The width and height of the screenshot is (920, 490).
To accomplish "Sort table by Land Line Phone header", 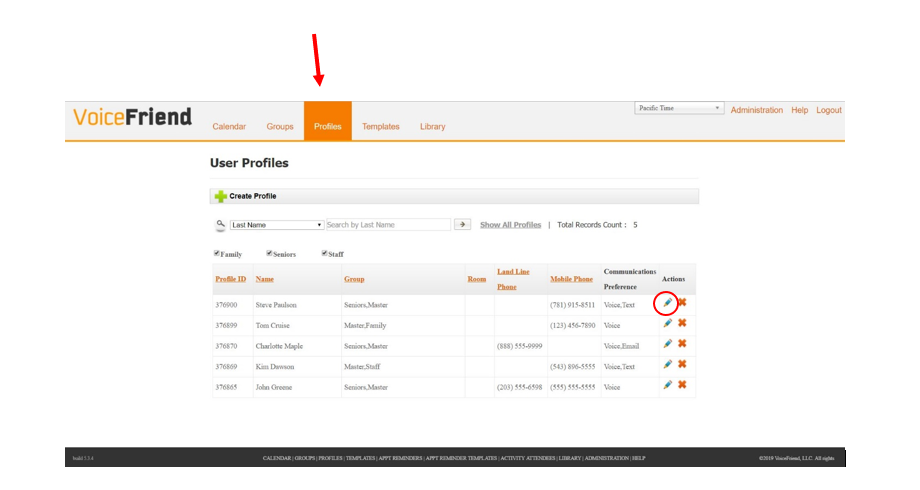I will coord(513,279).
